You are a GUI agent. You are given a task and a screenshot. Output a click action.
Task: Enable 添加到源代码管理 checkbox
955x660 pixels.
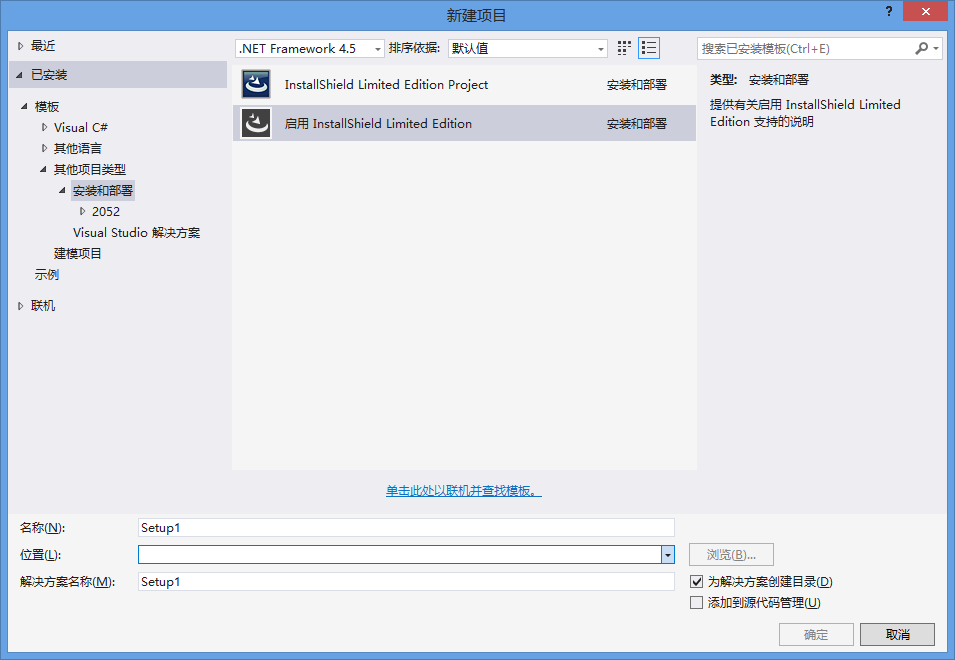[x=697, y=602]
